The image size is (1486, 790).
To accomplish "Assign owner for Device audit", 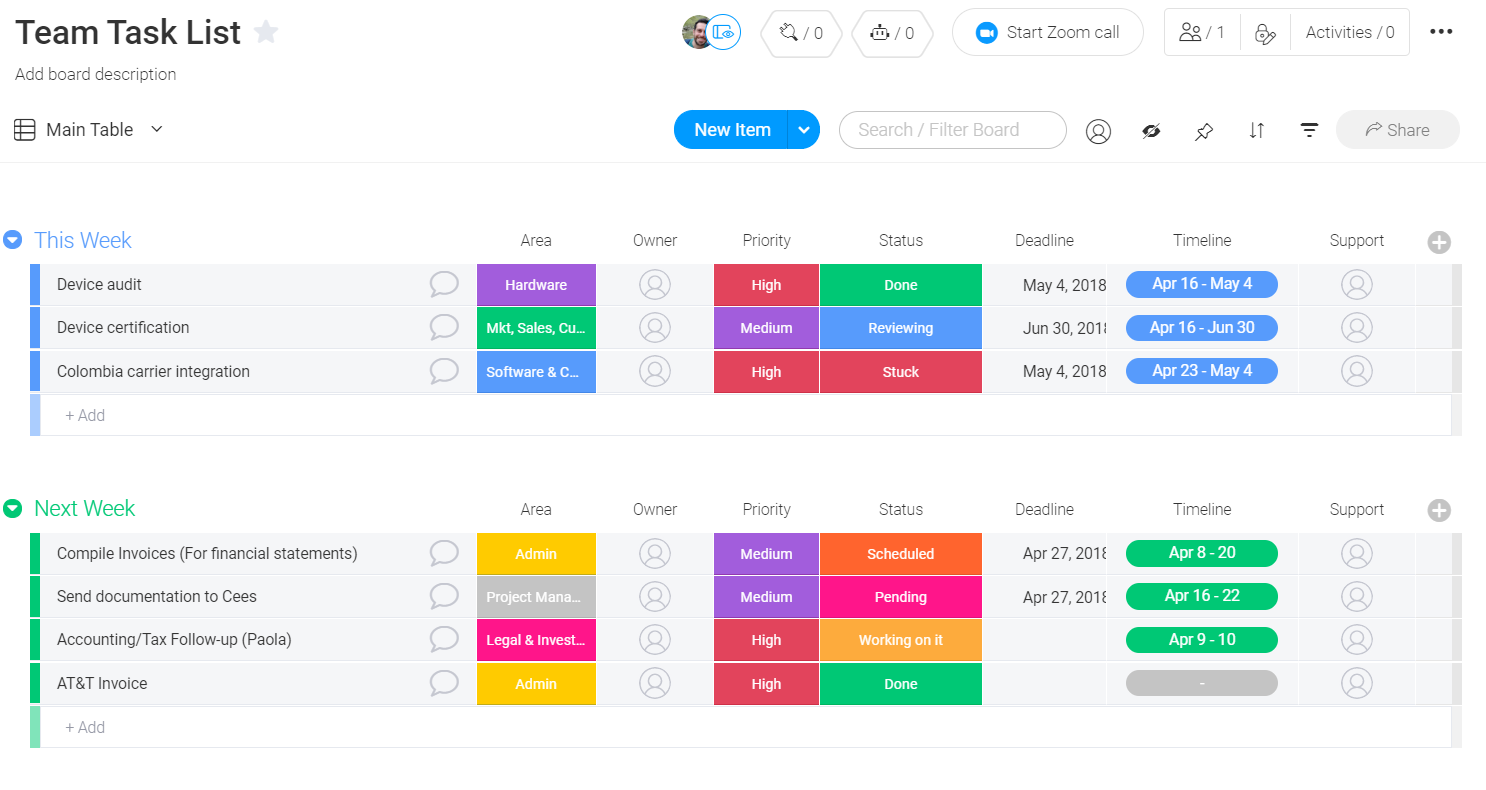I will point(655,285).
